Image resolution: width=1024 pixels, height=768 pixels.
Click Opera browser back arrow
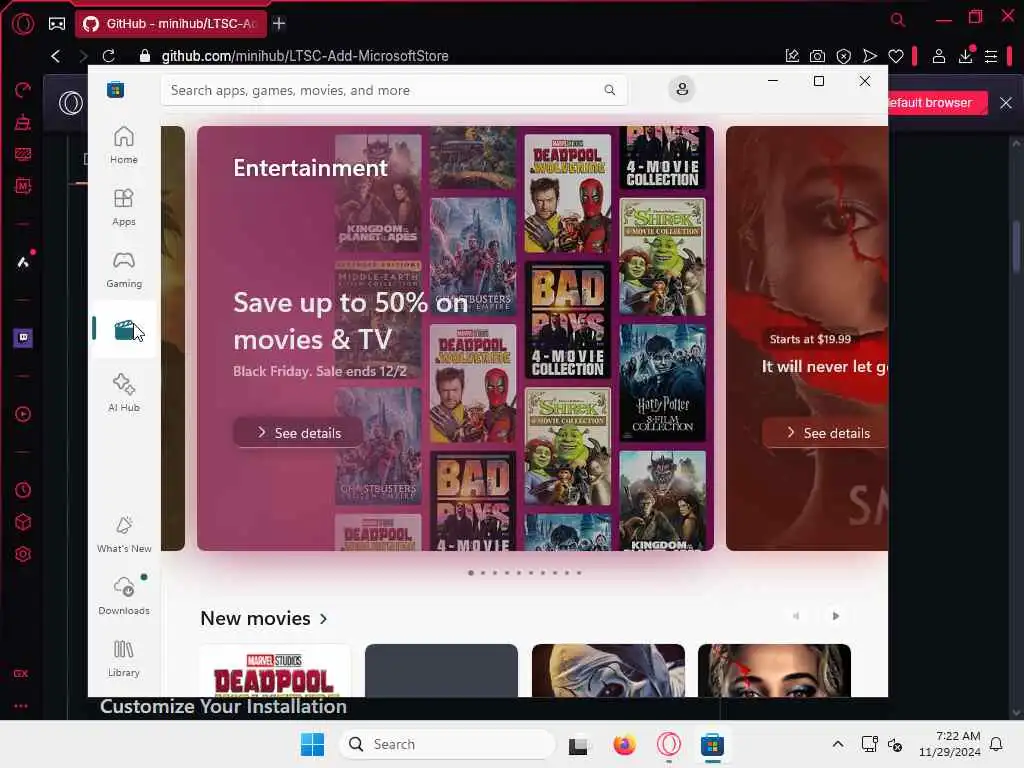[x=56, y=56]
